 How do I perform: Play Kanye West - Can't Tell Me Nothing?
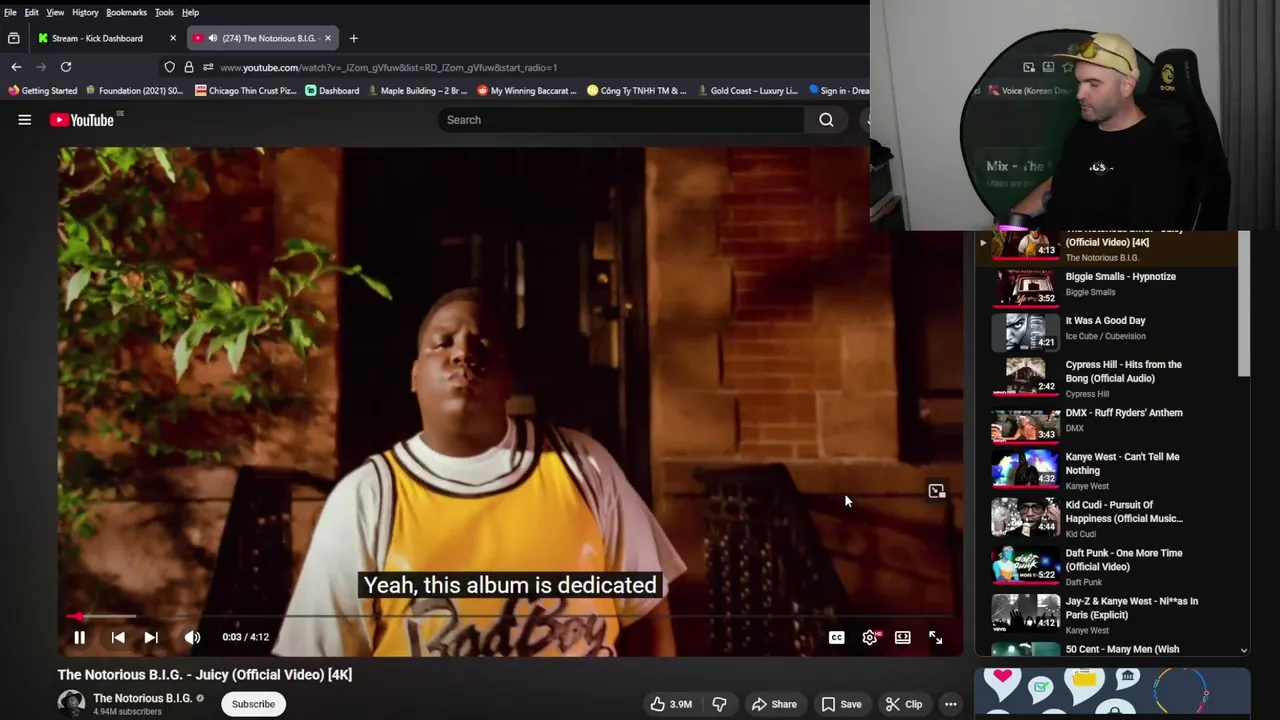[x=1107, y=470]
